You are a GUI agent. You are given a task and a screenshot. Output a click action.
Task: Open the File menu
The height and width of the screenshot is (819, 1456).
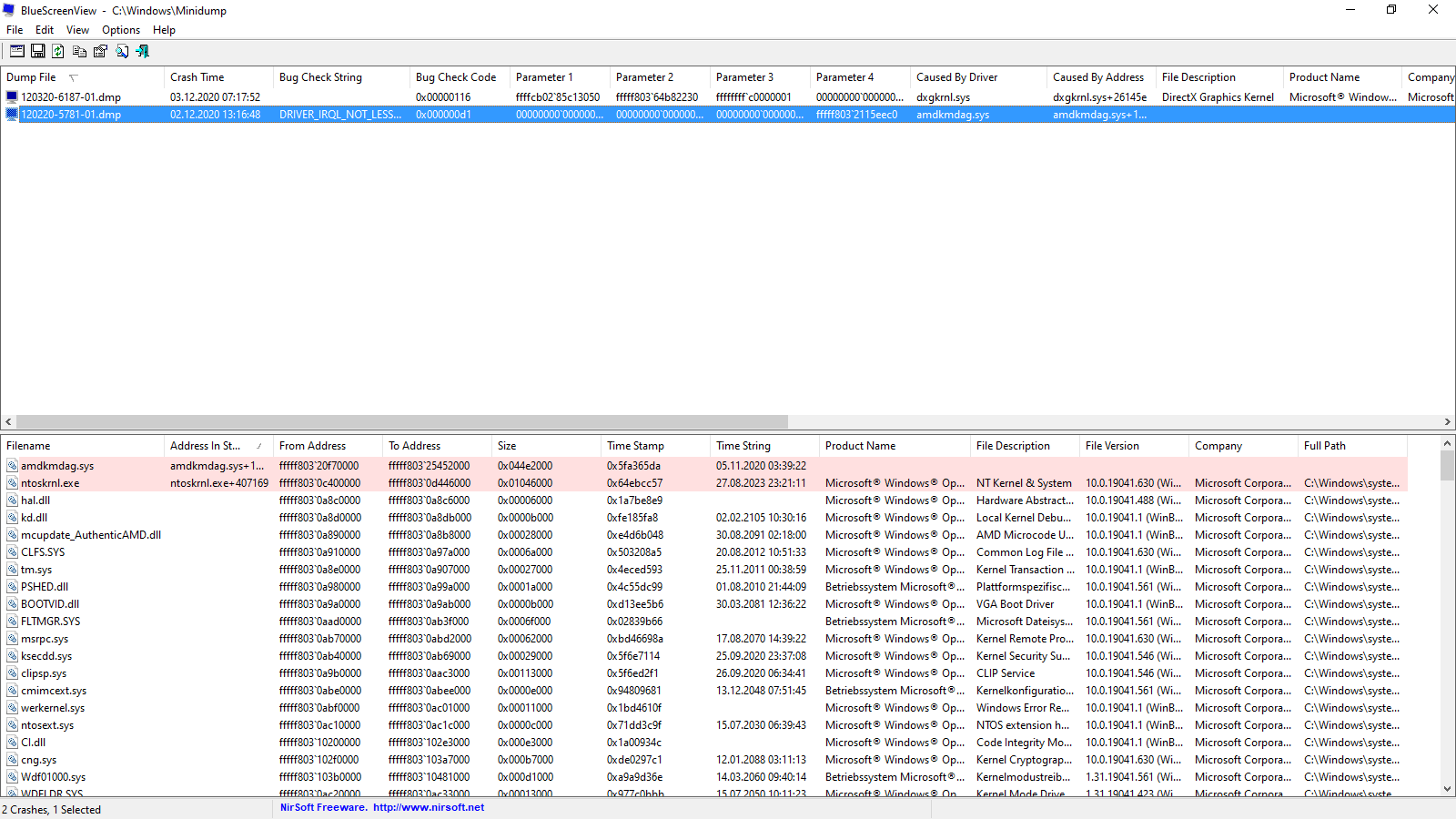click(x=15, y=30)
